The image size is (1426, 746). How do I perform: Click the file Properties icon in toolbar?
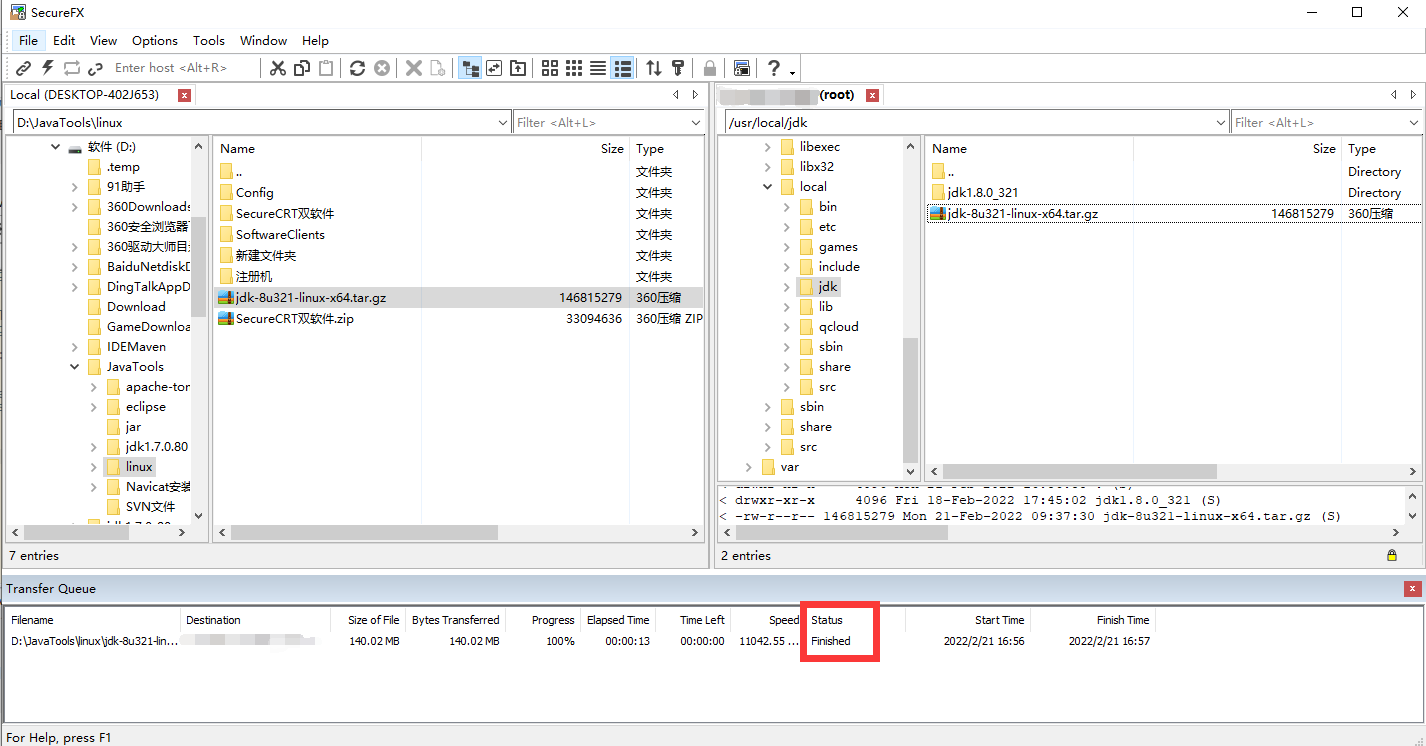[437, 68]
